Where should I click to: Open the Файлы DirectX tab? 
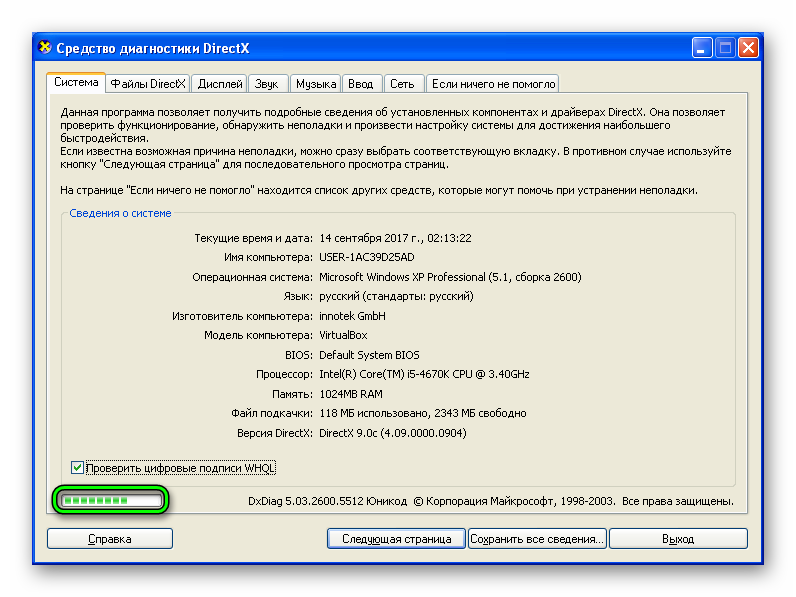click(x=148, y=84)
